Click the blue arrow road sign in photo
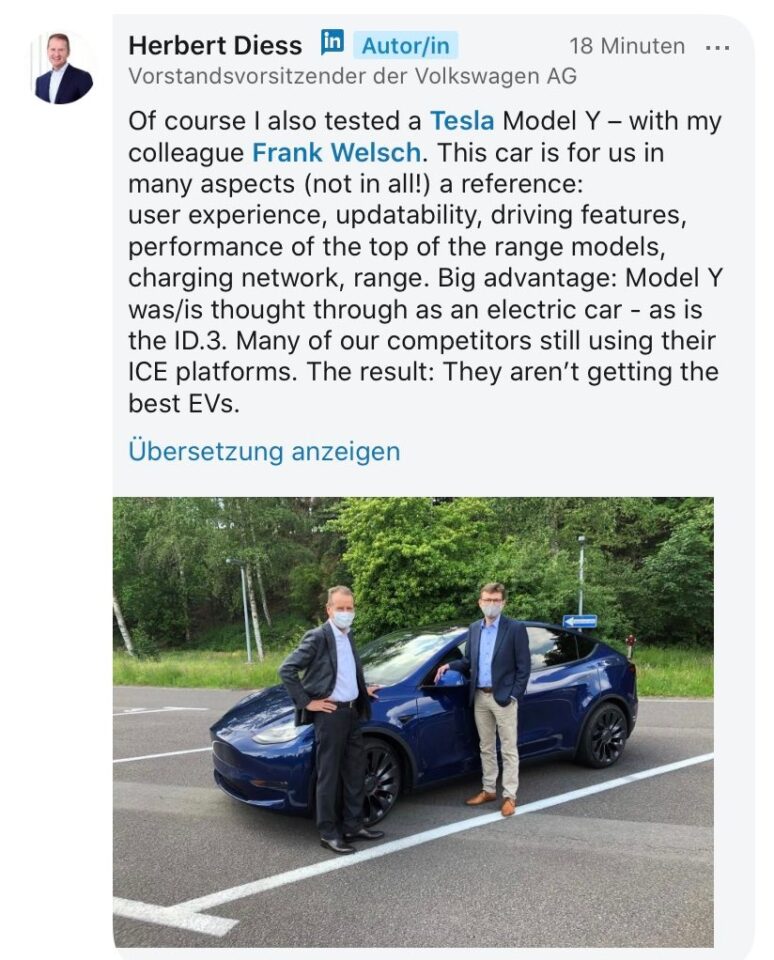The width and height of the screenshot is (774, 960). pyautogui.click(x=579, y=621)
